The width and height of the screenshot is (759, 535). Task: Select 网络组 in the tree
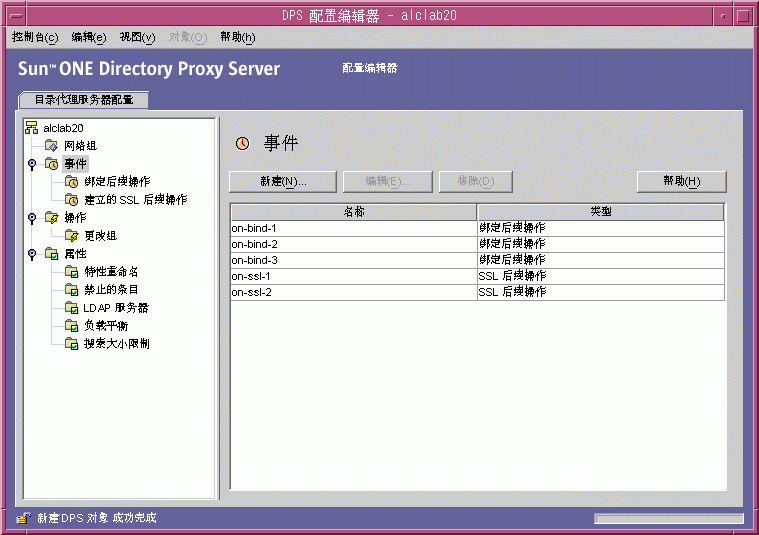point(80,146)
